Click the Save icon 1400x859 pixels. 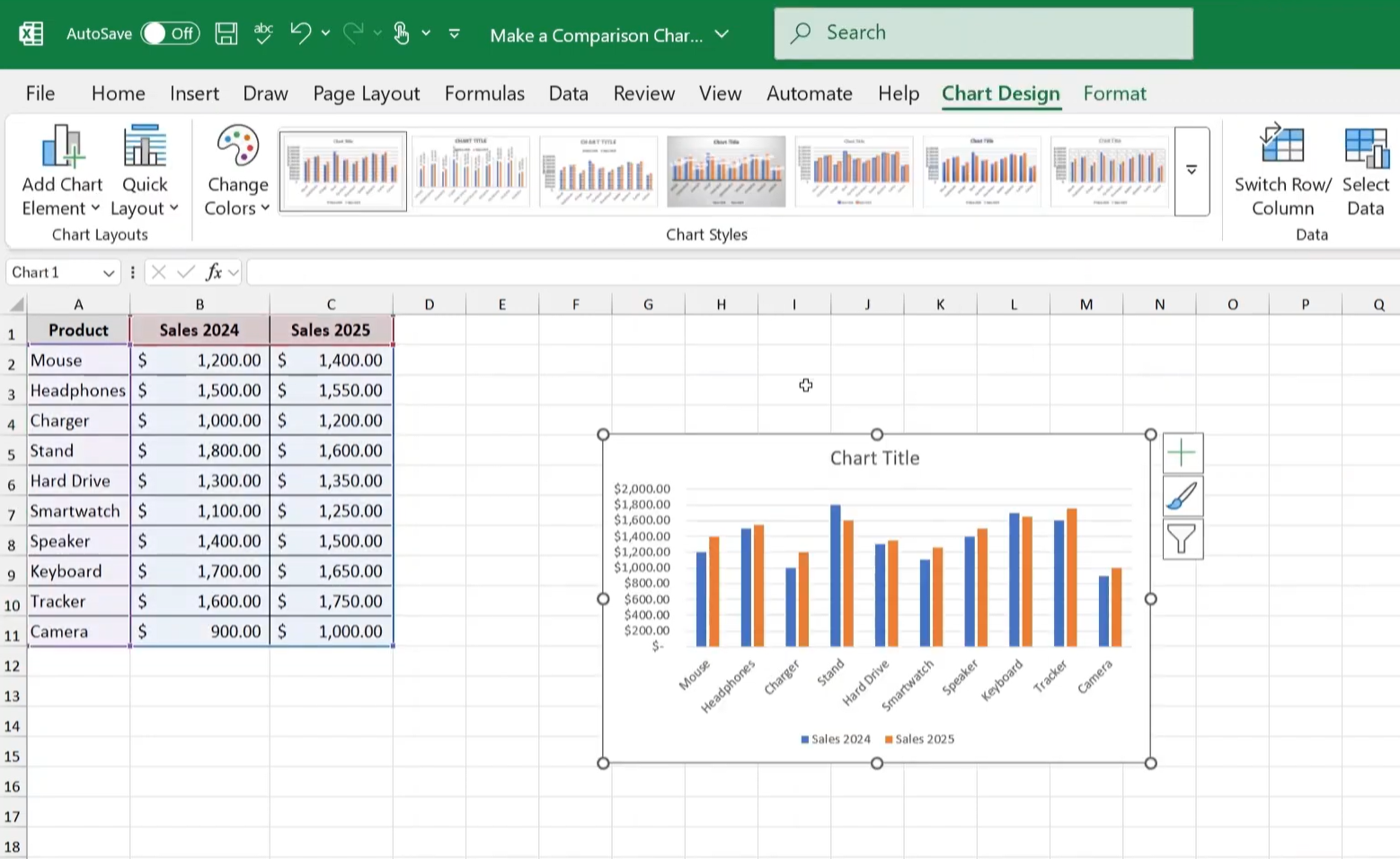coord(226,34)
